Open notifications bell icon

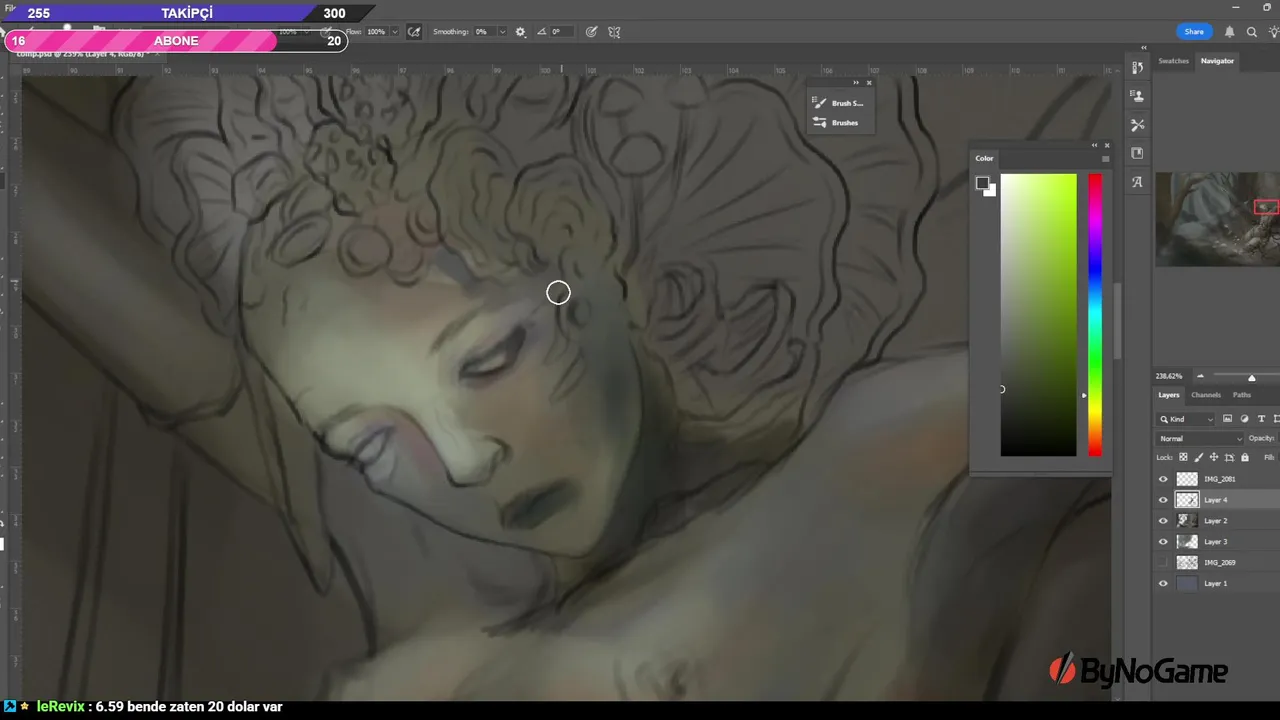pyautogui.click(x=1229, y=32)
